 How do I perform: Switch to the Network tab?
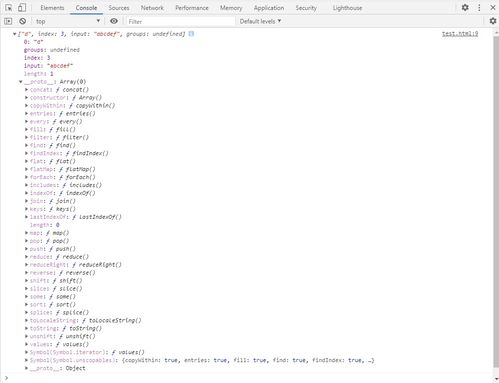152,8
